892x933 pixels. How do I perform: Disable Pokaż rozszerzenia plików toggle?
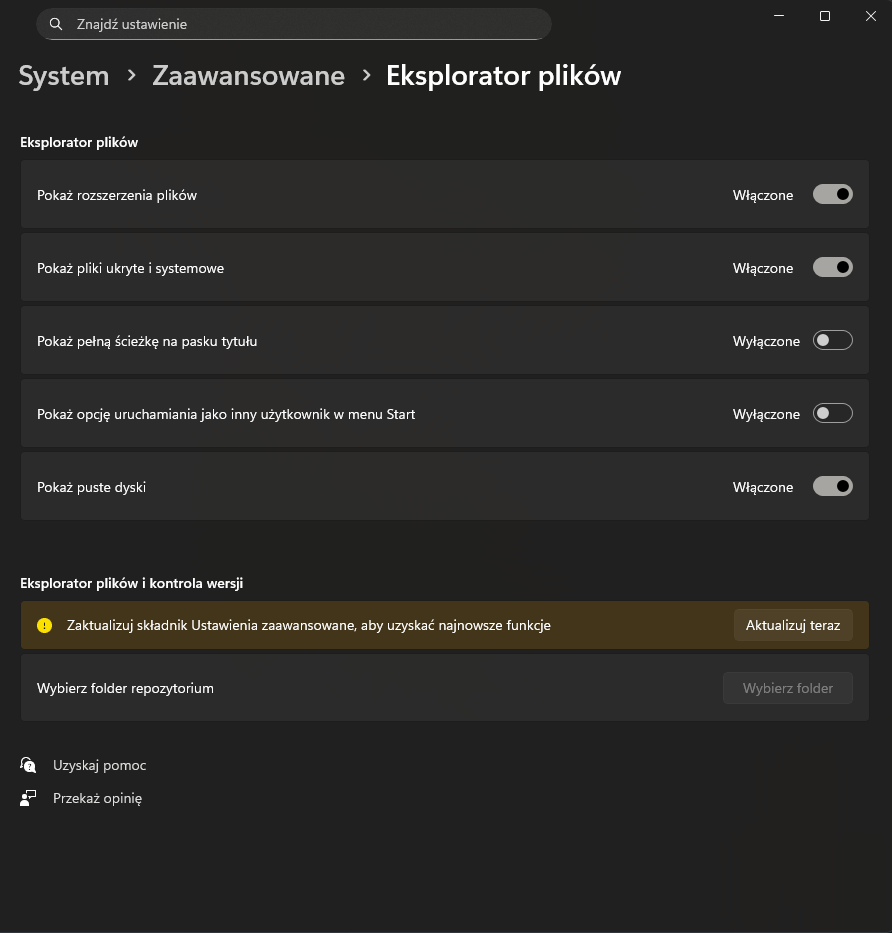tap(832, 195)
